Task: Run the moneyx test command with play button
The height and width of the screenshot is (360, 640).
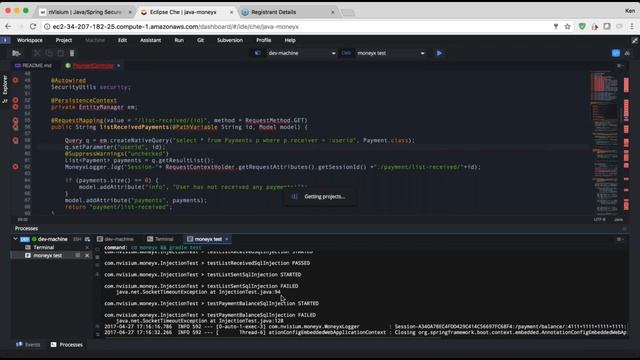Action: (439, 53)
